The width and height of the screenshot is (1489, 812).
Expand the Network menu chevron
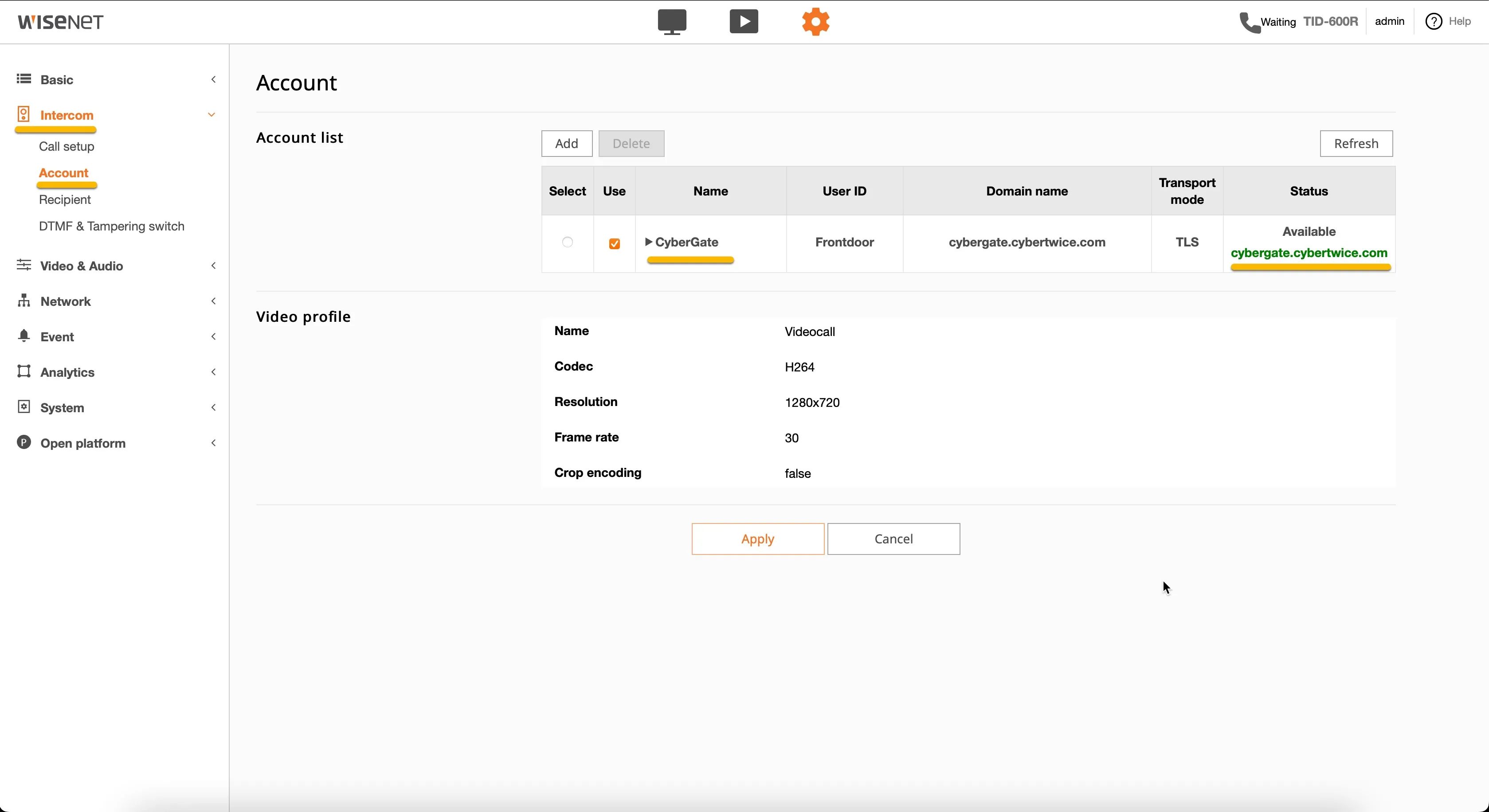click(x=213, y=301)
